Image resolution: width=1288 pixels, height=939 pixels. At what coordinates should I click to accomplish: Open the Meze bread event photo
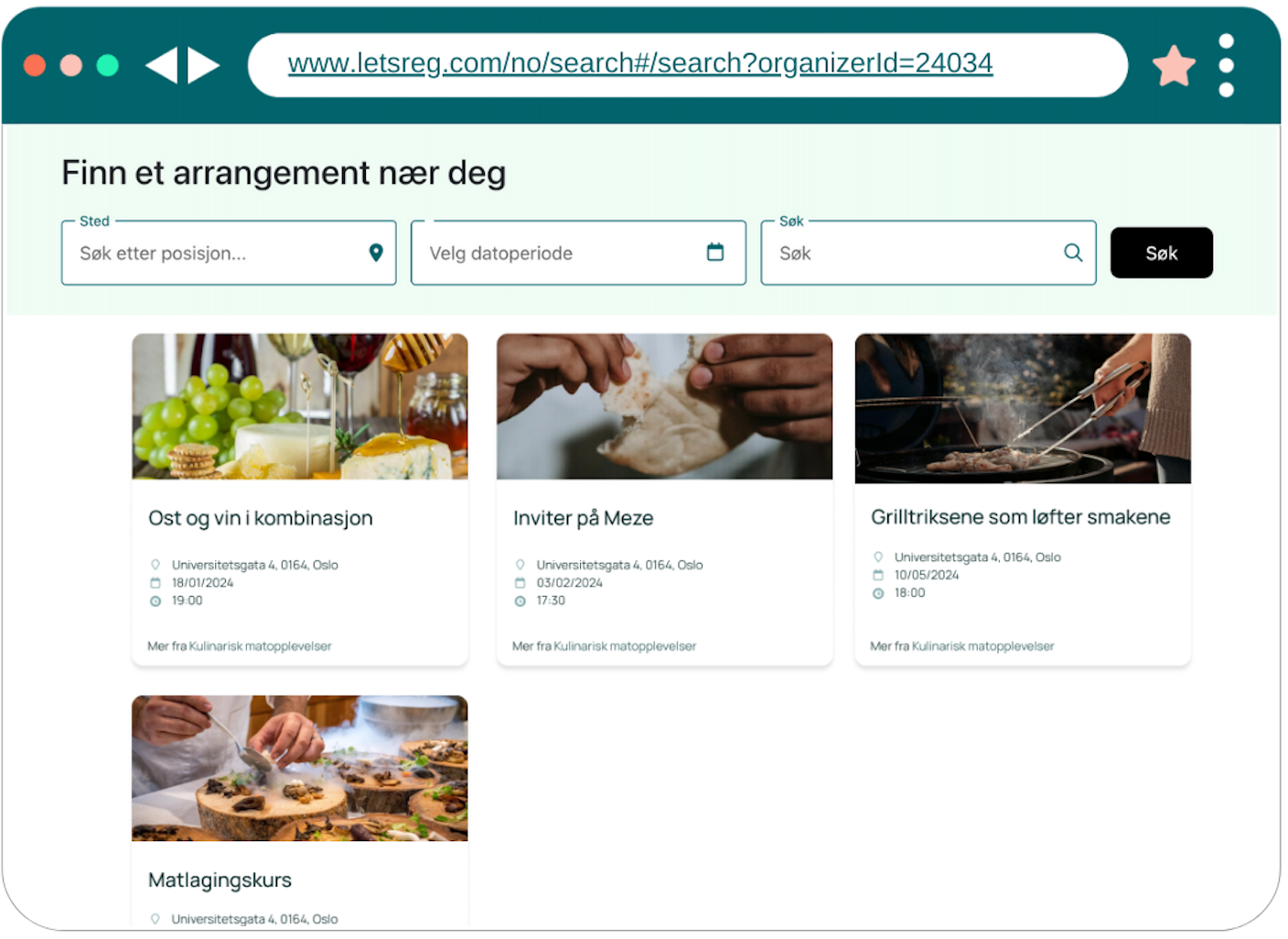(665, 406)
